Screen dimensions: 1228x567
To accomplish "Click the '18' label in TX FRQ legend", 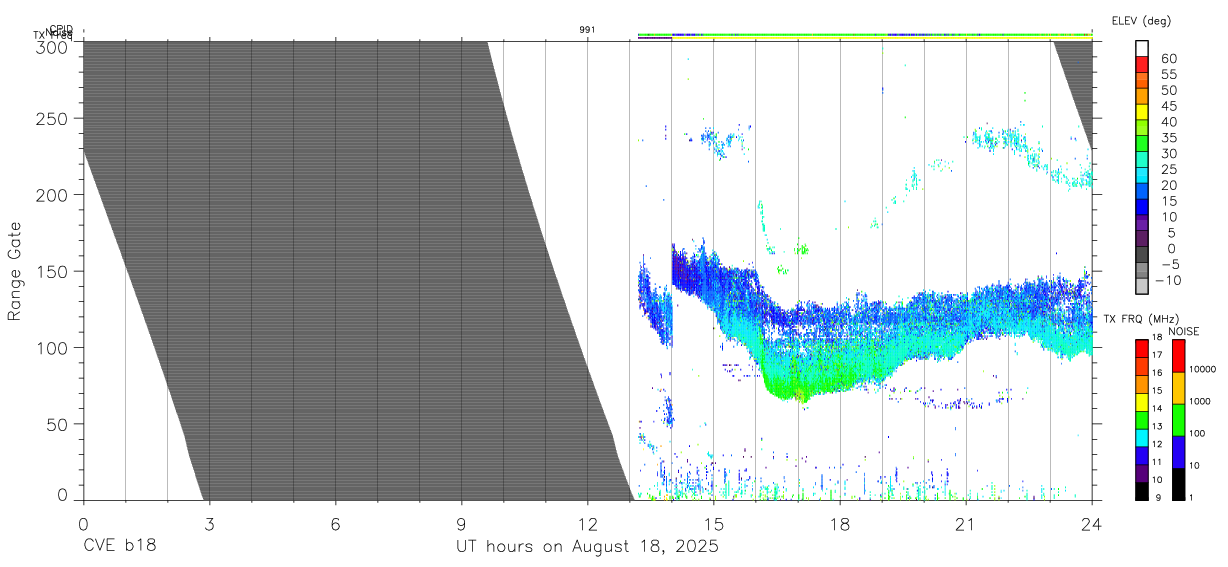I will (1159, 338).
